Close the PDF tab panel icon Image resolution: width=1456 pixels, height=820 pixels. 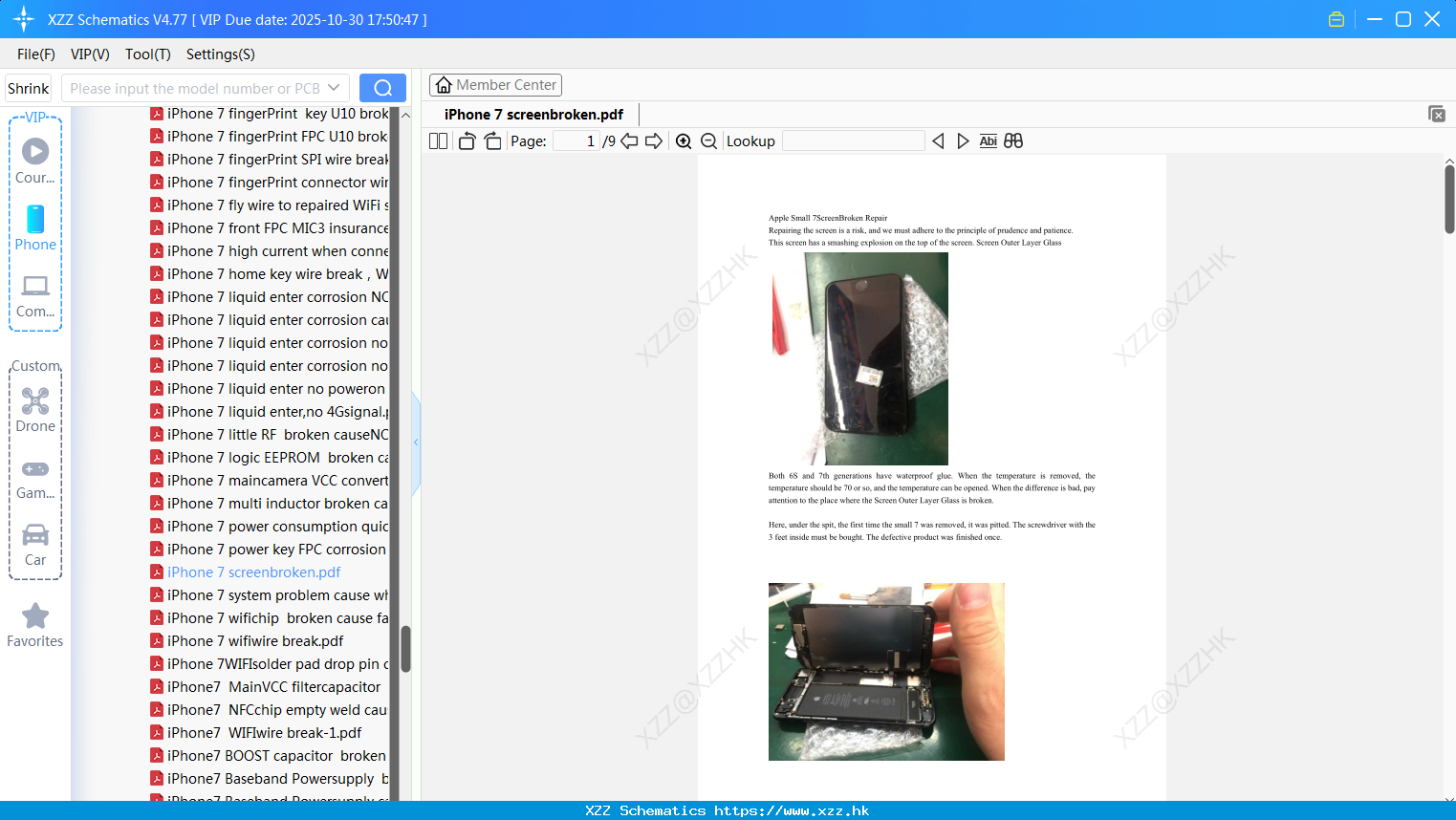(1437, 114)
